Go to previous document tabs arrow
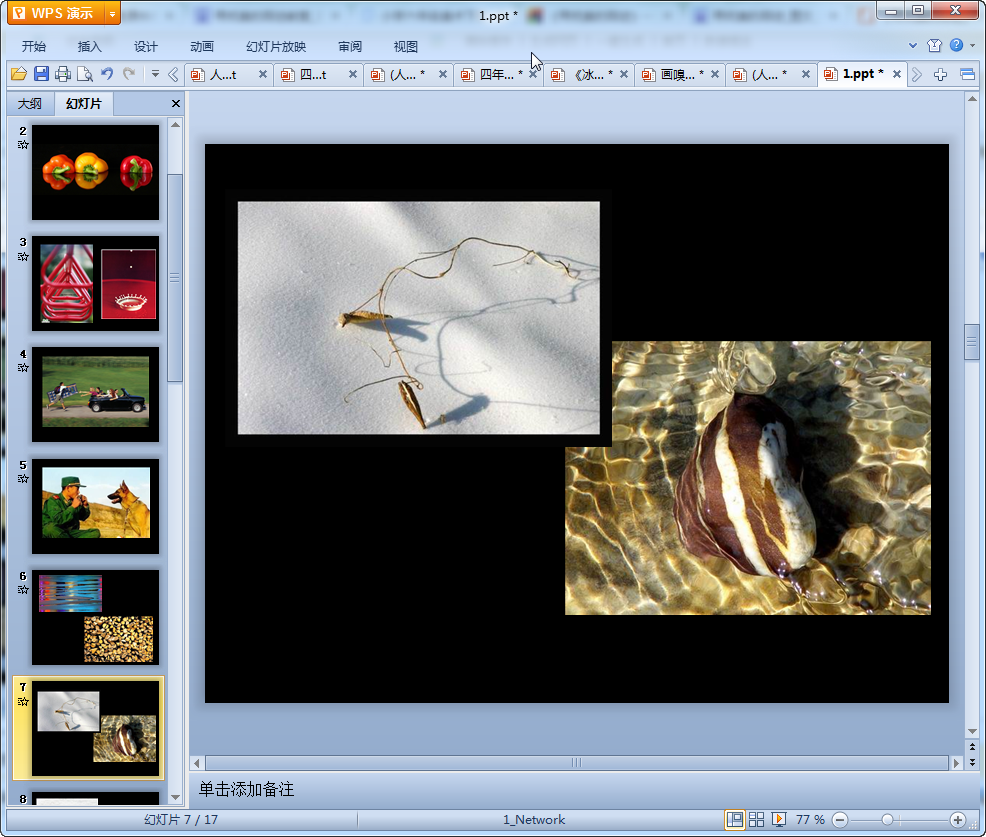986x837 pixels. 173,75
